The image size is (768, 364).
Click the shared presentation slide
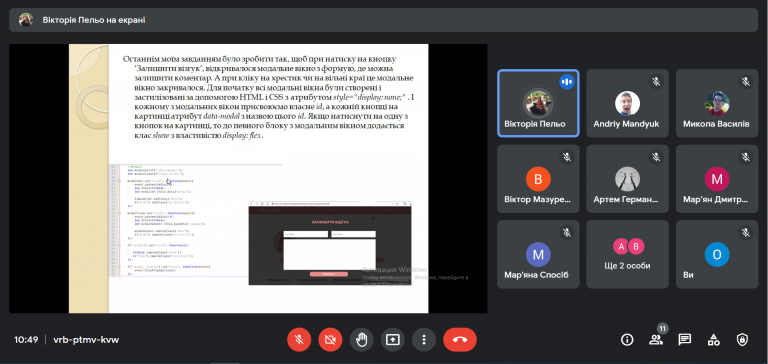tap(248, 178)
